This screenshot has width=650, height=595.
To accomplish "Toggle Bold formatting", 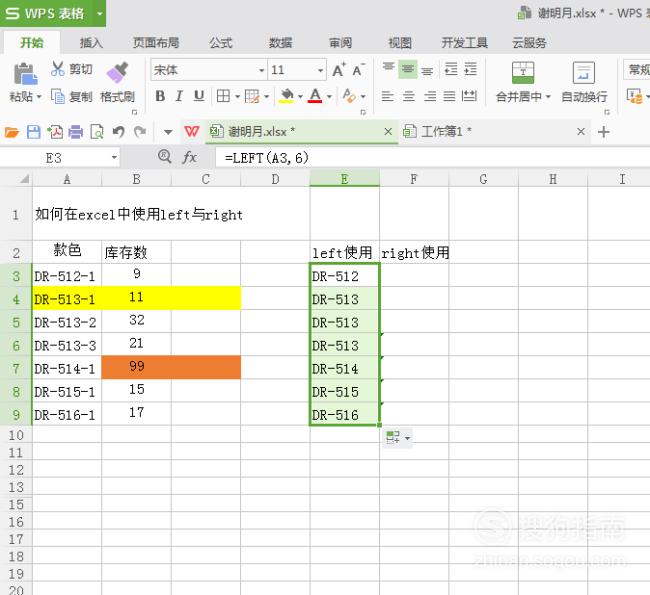I will [160, 97].
